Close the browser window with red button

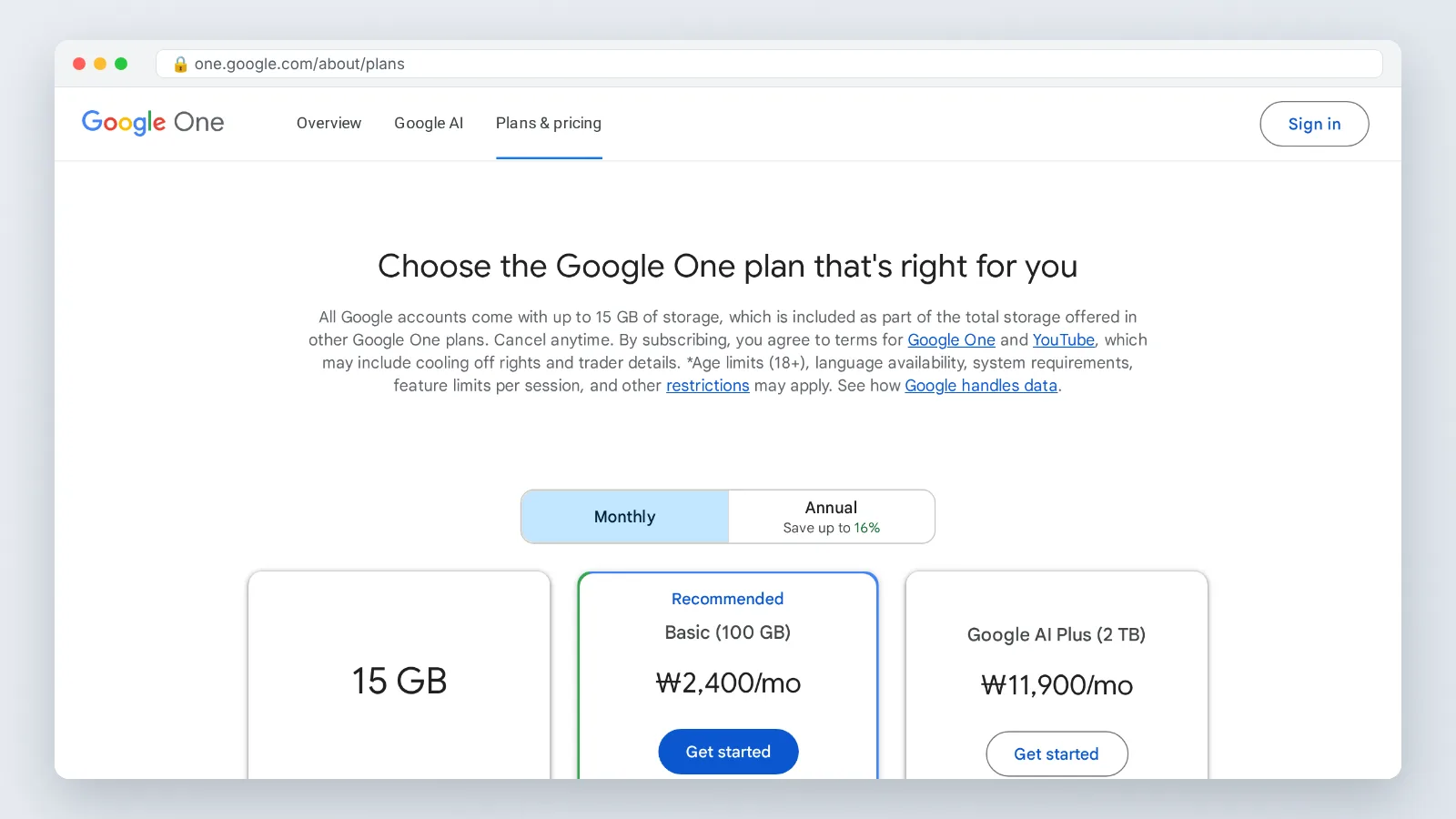tap(79, 64)
